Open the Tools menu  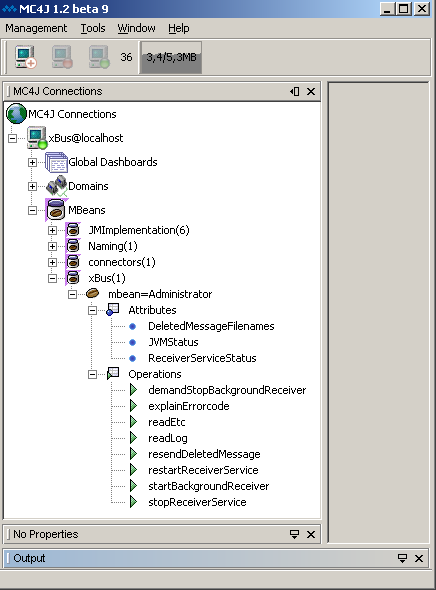(93, 28)
